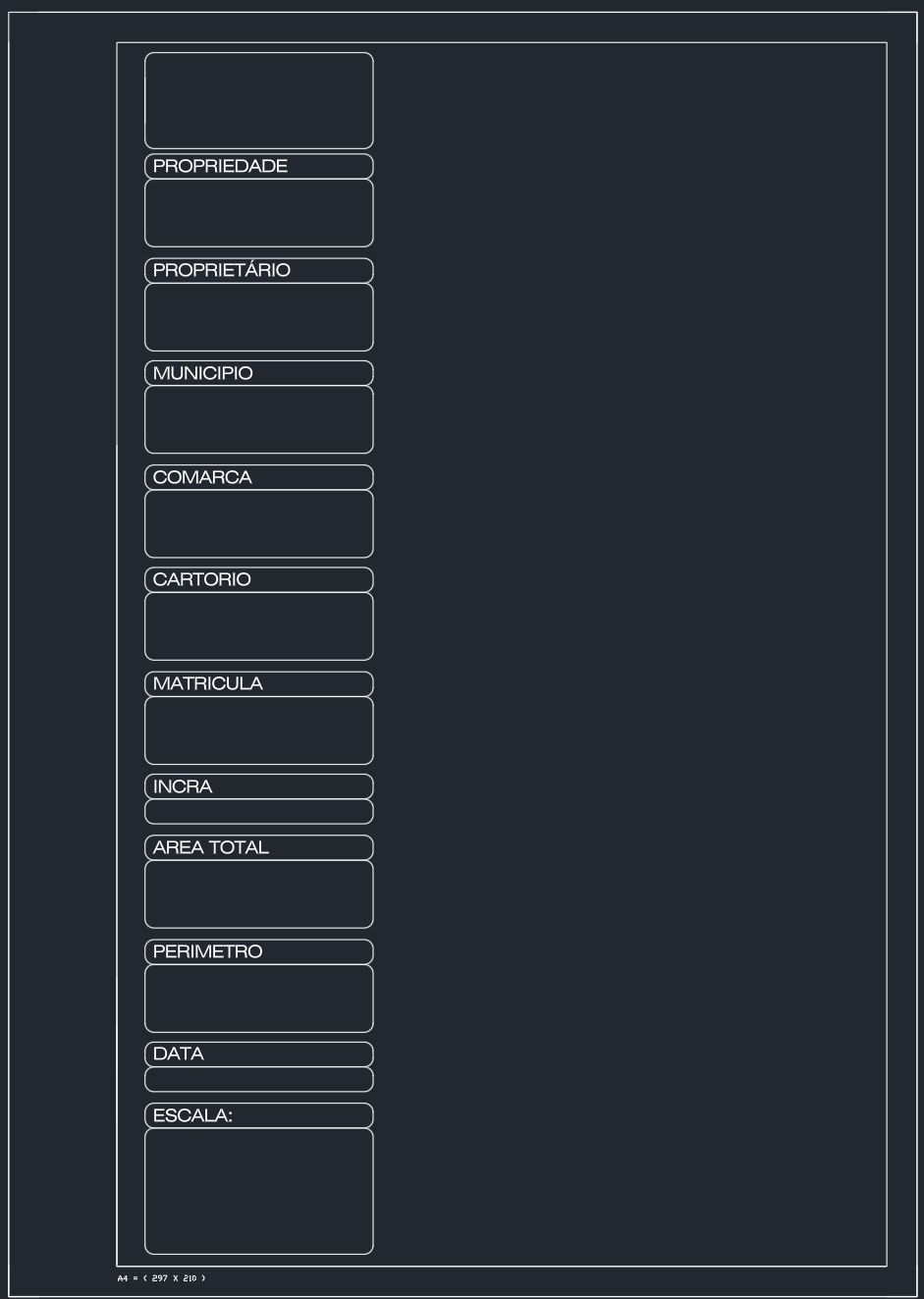Click the narrow field below INCRA
This screenshot has height=1299, width=924.
tap(259, 812)
